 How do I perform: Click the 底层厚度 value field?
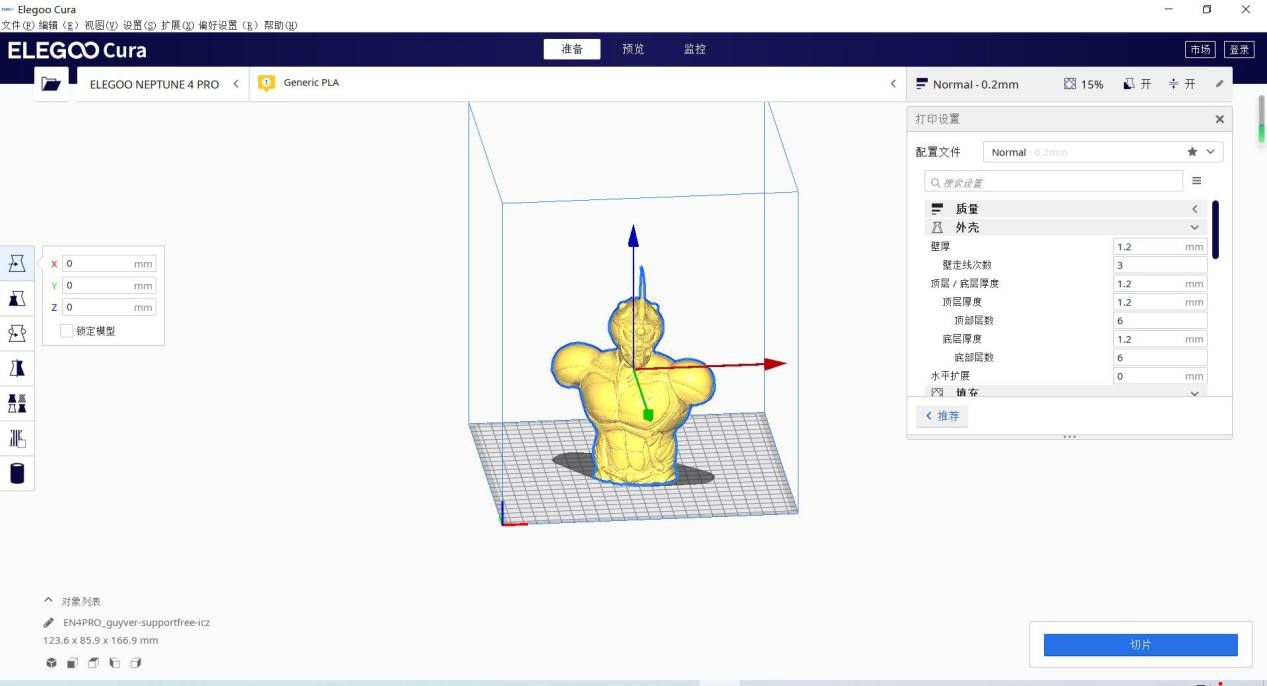(1160, 339)
